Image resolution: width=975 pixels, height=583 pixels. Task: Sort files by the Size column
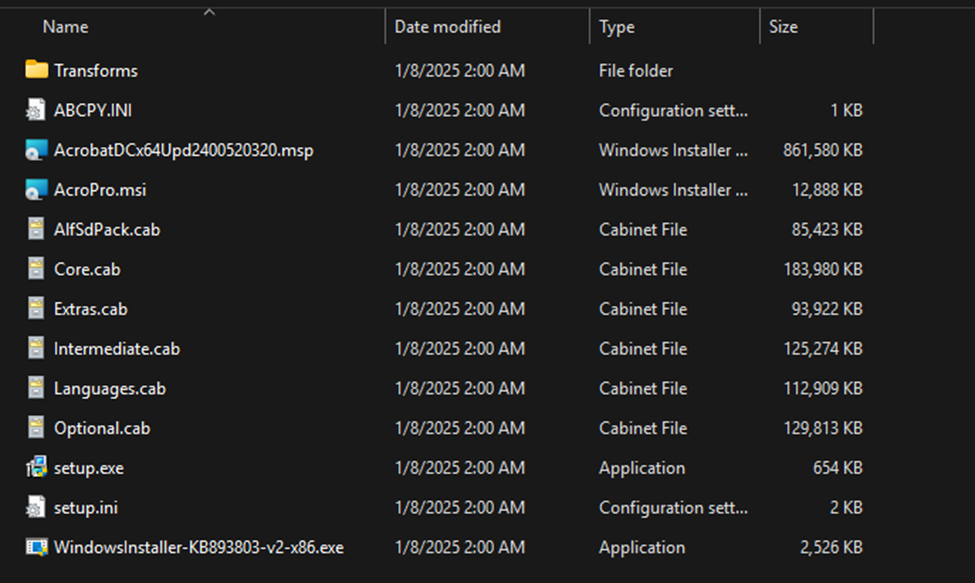[783, 27]
